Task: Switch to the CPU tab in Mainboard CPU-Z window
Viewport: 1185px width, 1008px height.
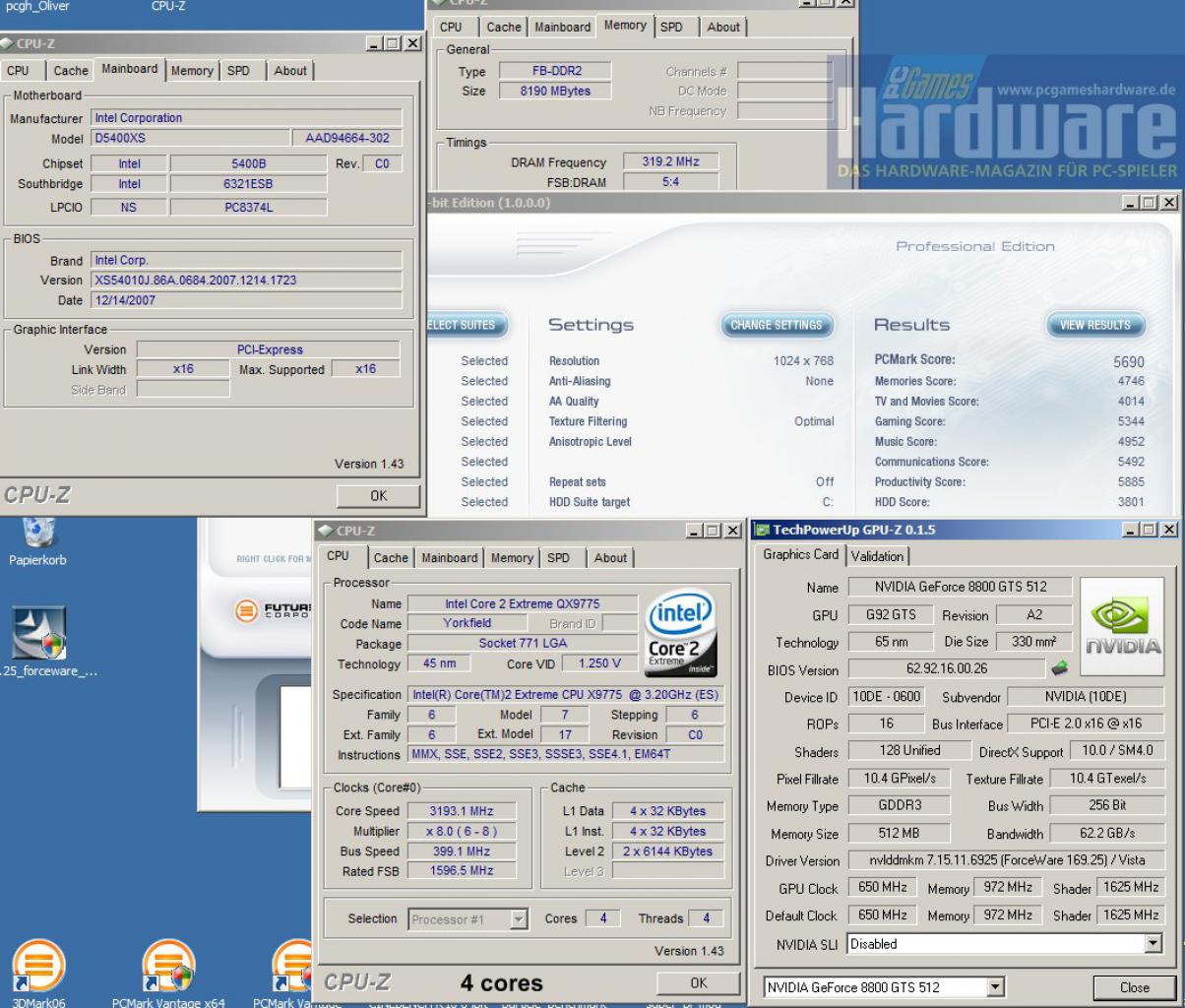Action: coord(18,71)
